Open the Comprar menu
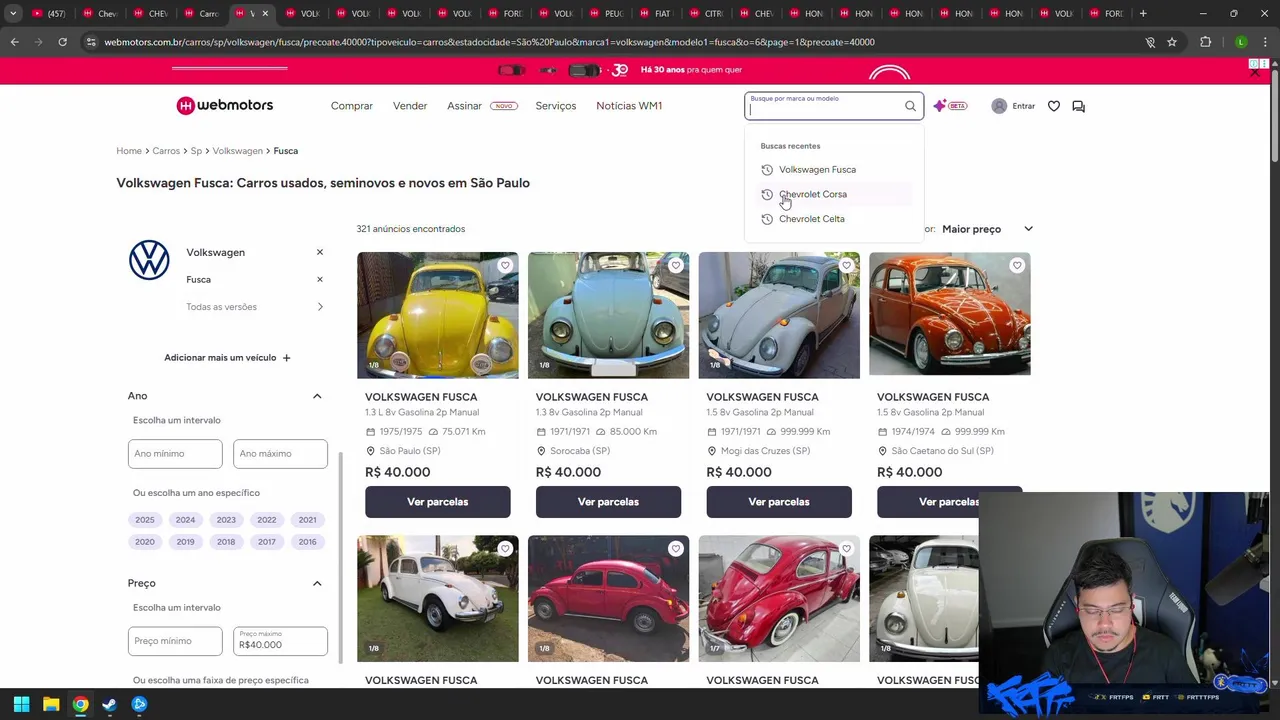The image size is (1280, 720). [352, 106]
